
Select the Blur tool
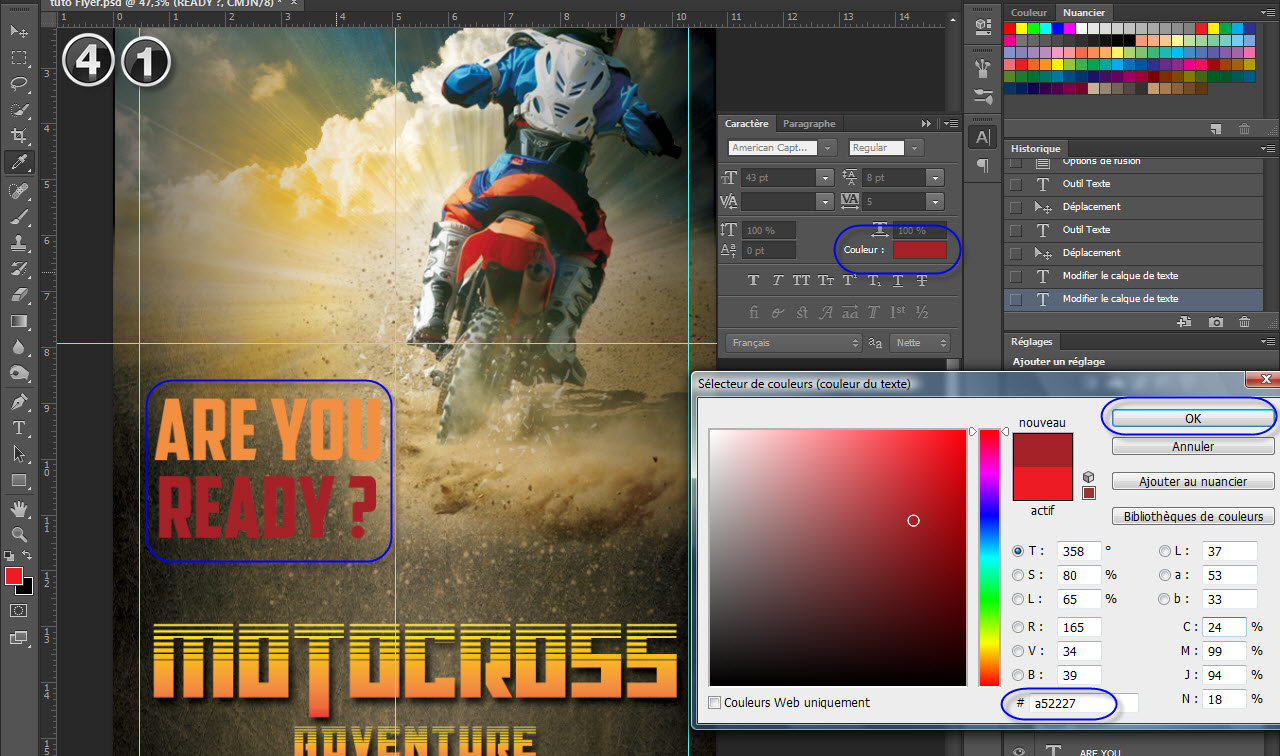19,347
